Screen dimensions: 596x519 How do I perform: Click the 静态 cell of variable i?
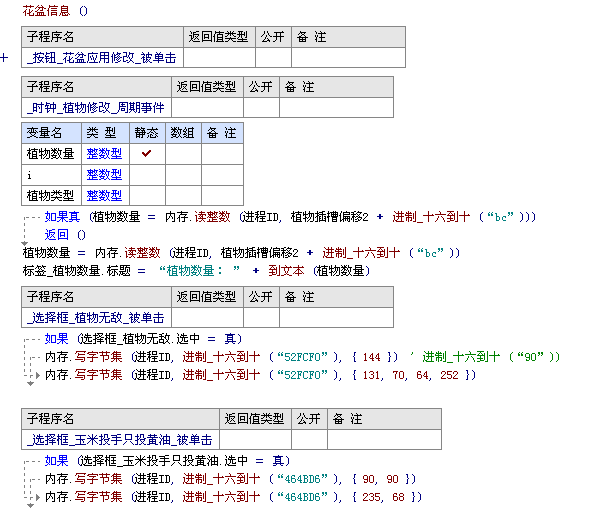coord(147,175)
